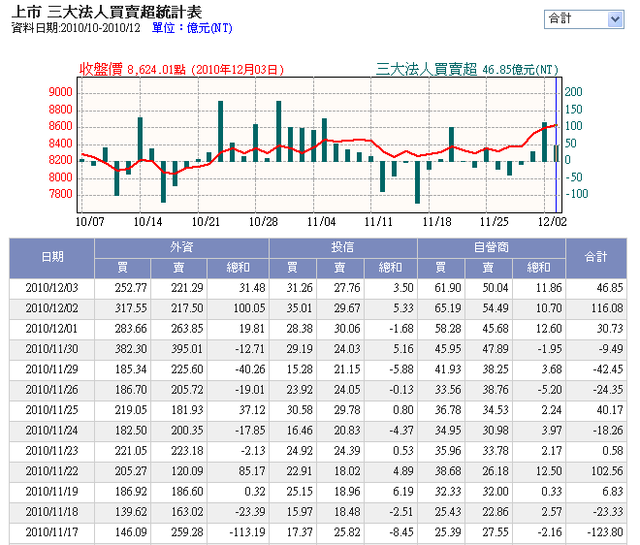
Task: Click the 自營商 group header
Action: [491, 247]
